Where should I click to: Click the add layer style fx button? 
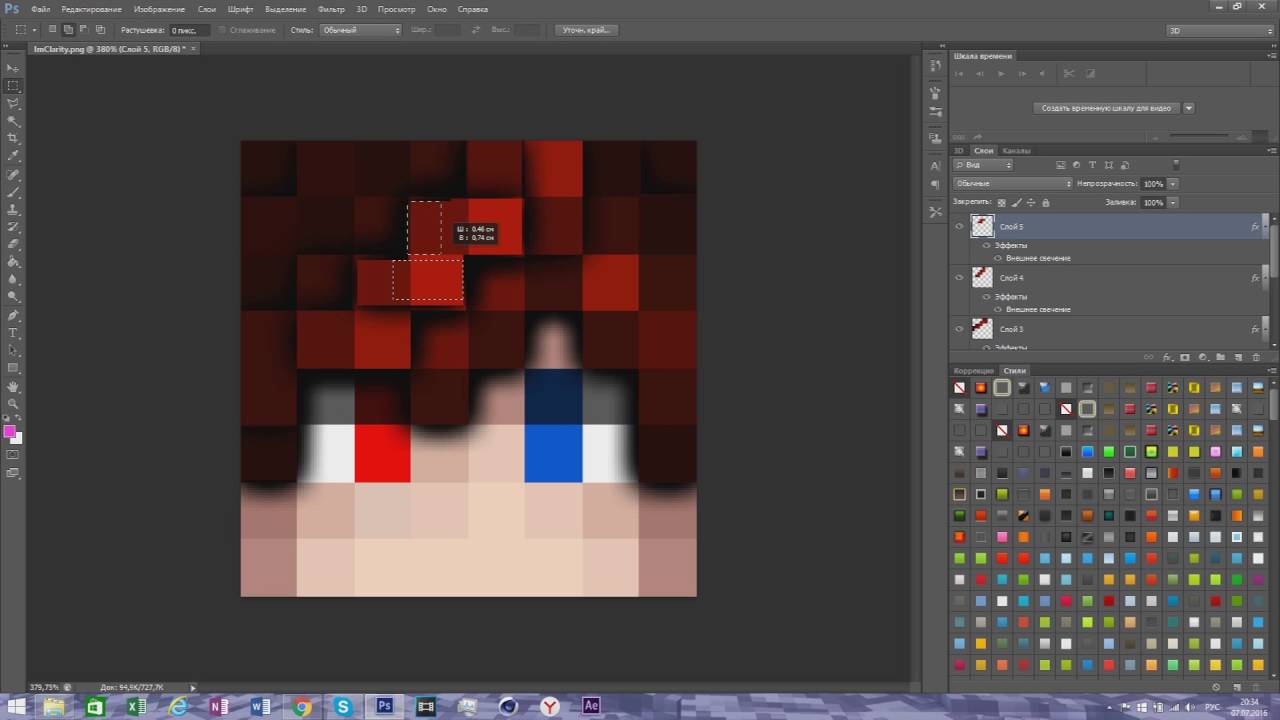(x=1167, y=357)
